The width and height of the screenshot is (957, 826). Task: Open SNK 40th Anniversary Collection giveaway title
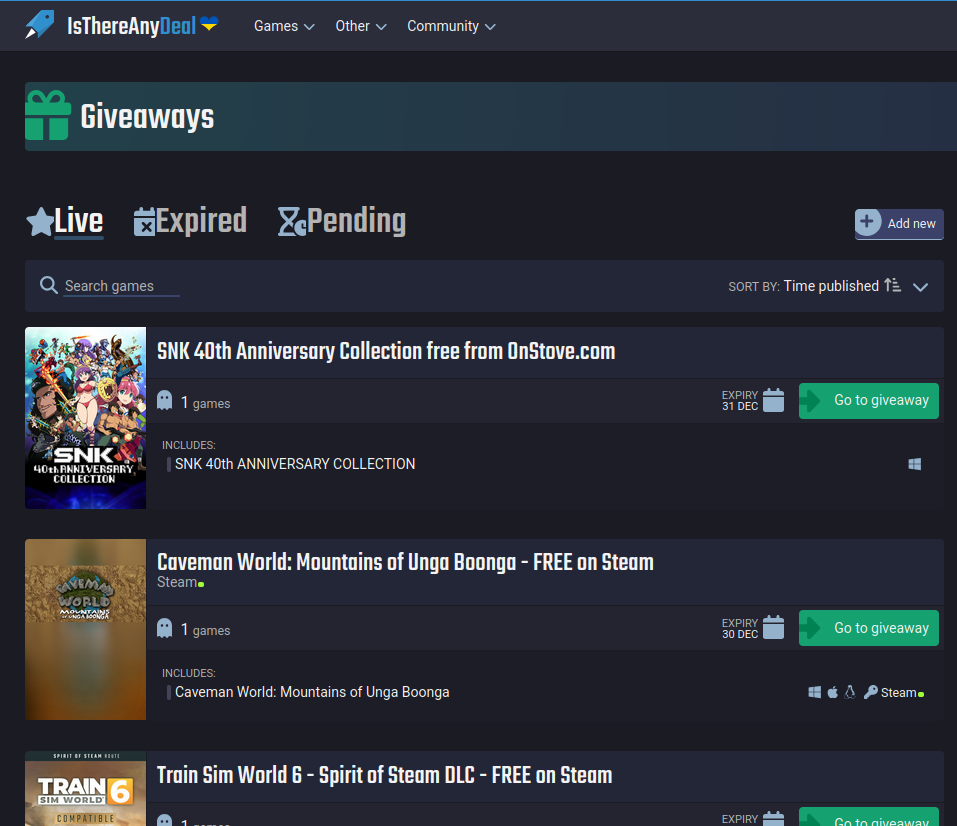[386, 352]
